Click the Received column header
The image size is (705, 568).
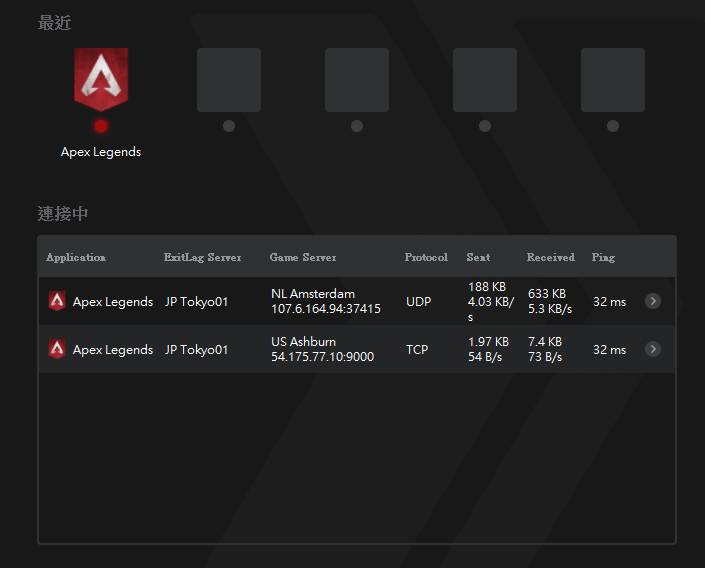click(x=551, y=257)
